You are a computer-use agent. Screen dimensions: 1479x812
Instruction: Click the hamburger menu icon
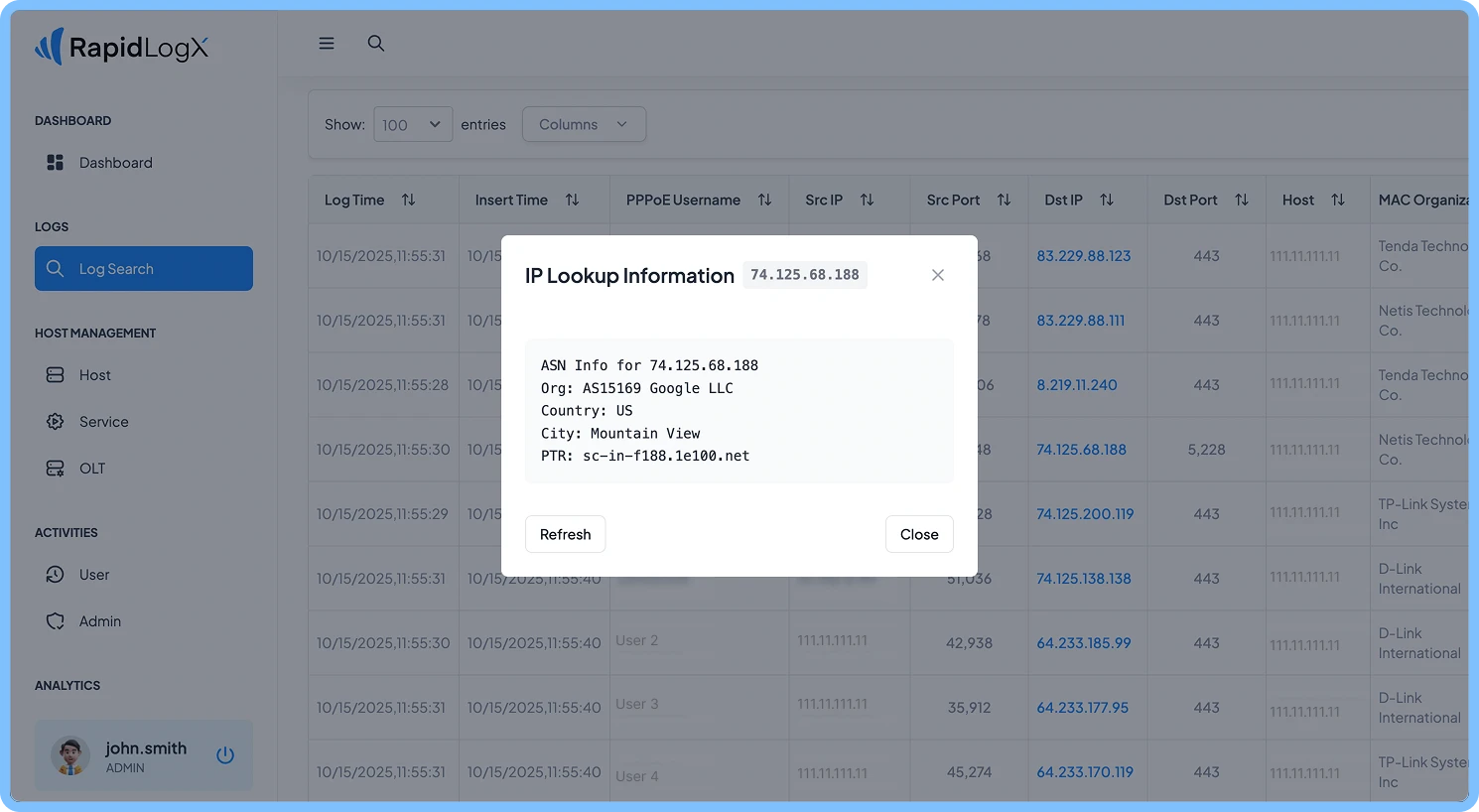pos(326,44)
